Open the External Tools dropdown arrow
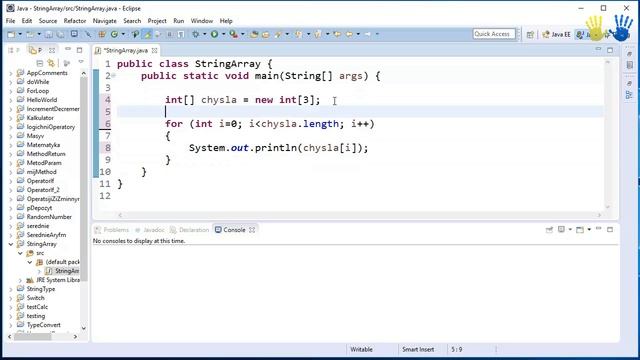This screenshot has width=640, height=360. click(x=242, y=34)
